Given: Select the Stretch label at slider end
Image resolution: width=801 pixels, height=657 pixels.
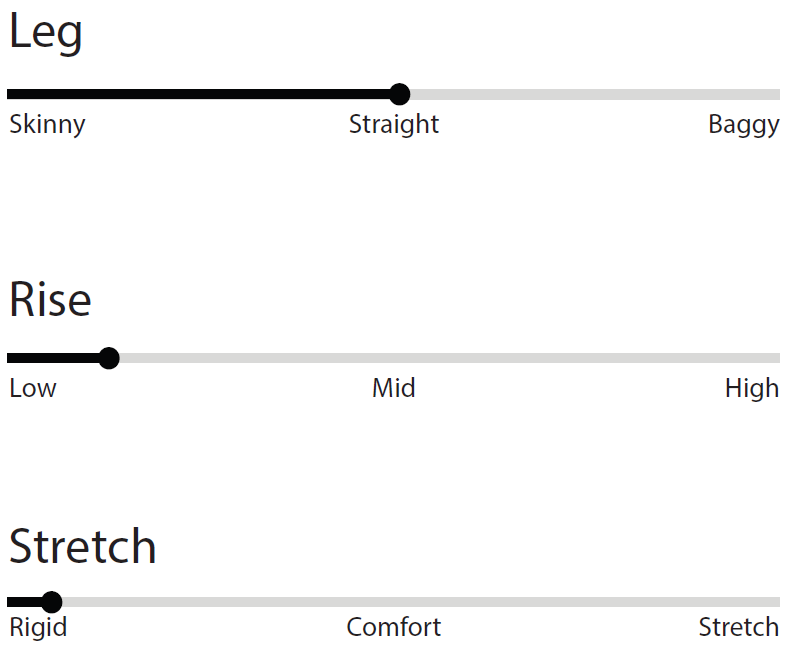Looking at the screenshot, I should tap(739, 627).
